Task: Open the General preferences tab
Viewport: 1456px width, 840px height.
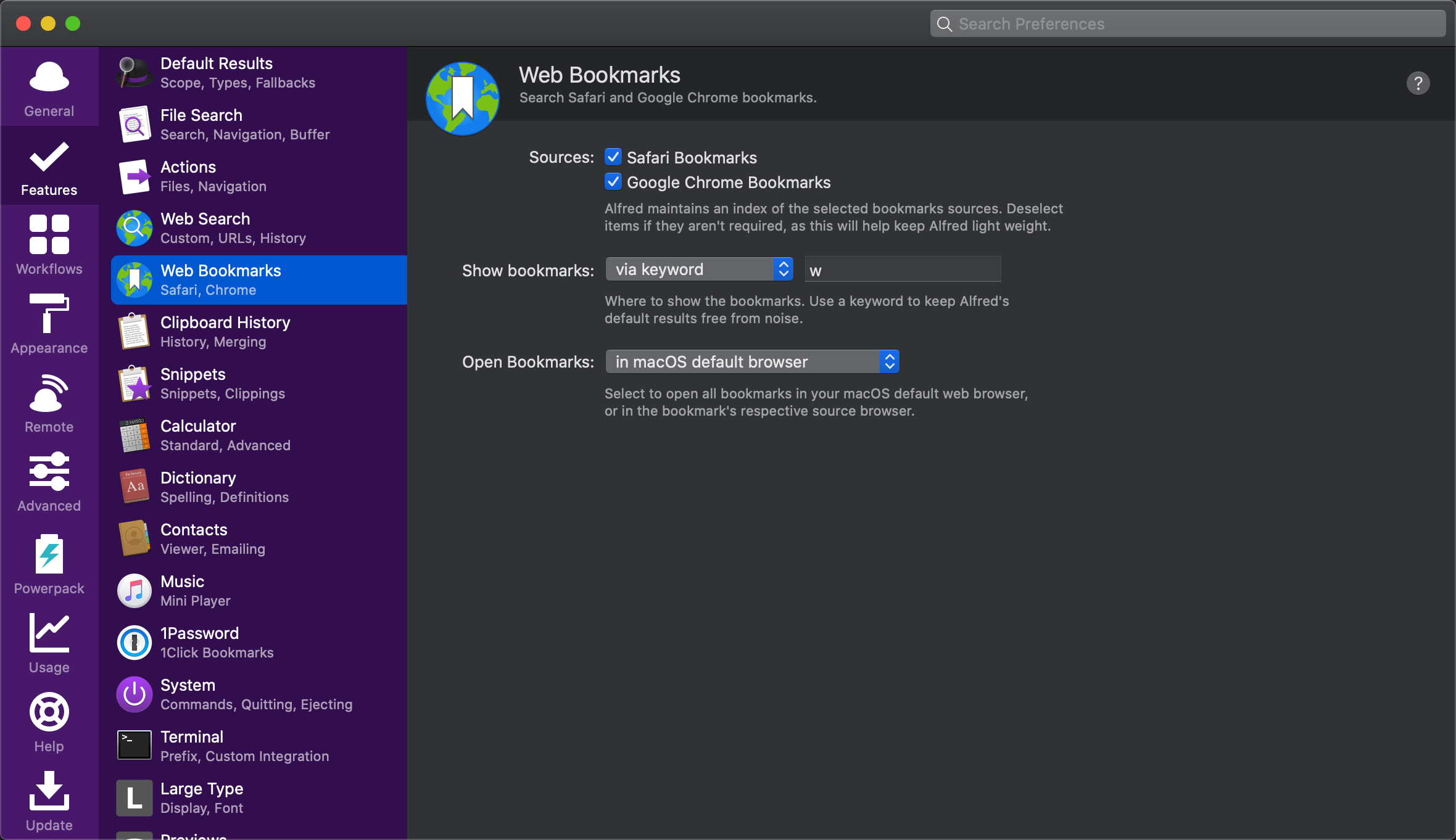Action: pos(49,87)
